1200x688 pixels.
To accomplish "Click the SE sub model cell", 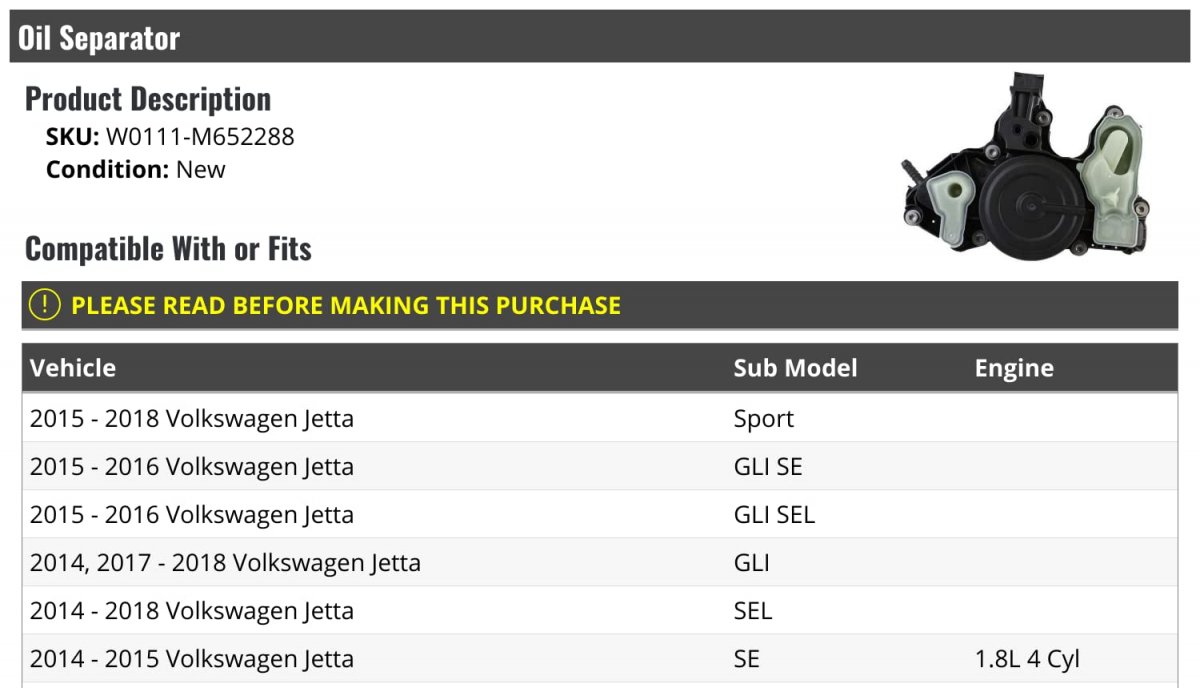I will 746,659.
